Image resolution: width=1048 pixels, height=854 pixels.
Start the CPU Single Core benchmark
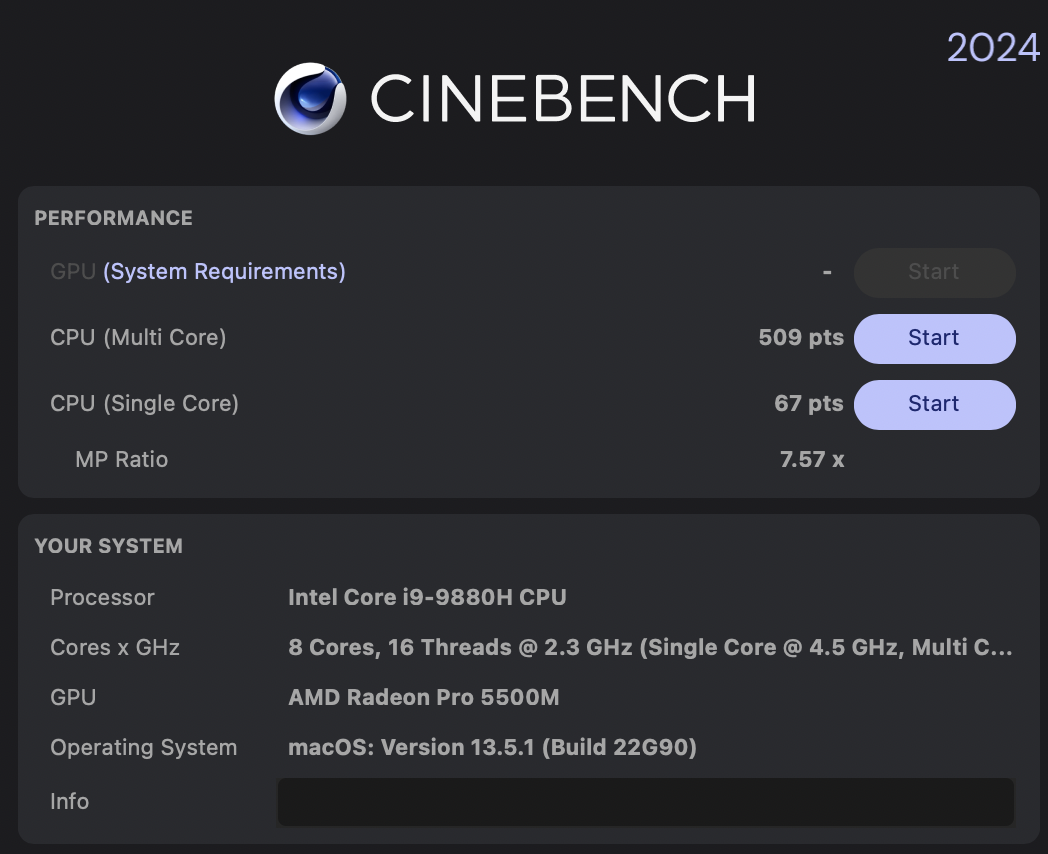[x=934, y=404]
